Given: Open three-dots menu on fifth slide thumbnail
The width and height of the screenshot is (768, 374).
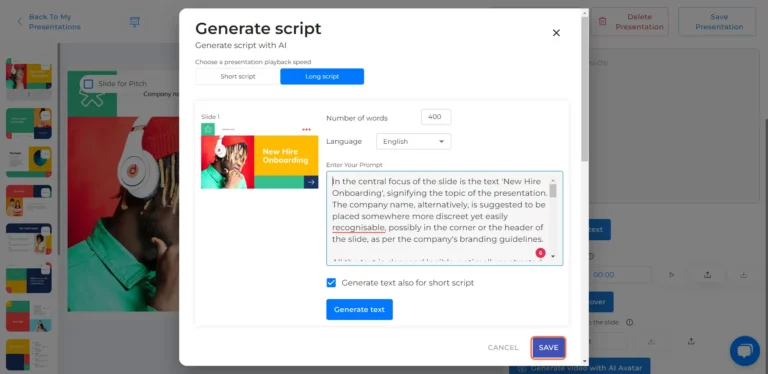Looking at the screenshot, I should pos(46,231).
